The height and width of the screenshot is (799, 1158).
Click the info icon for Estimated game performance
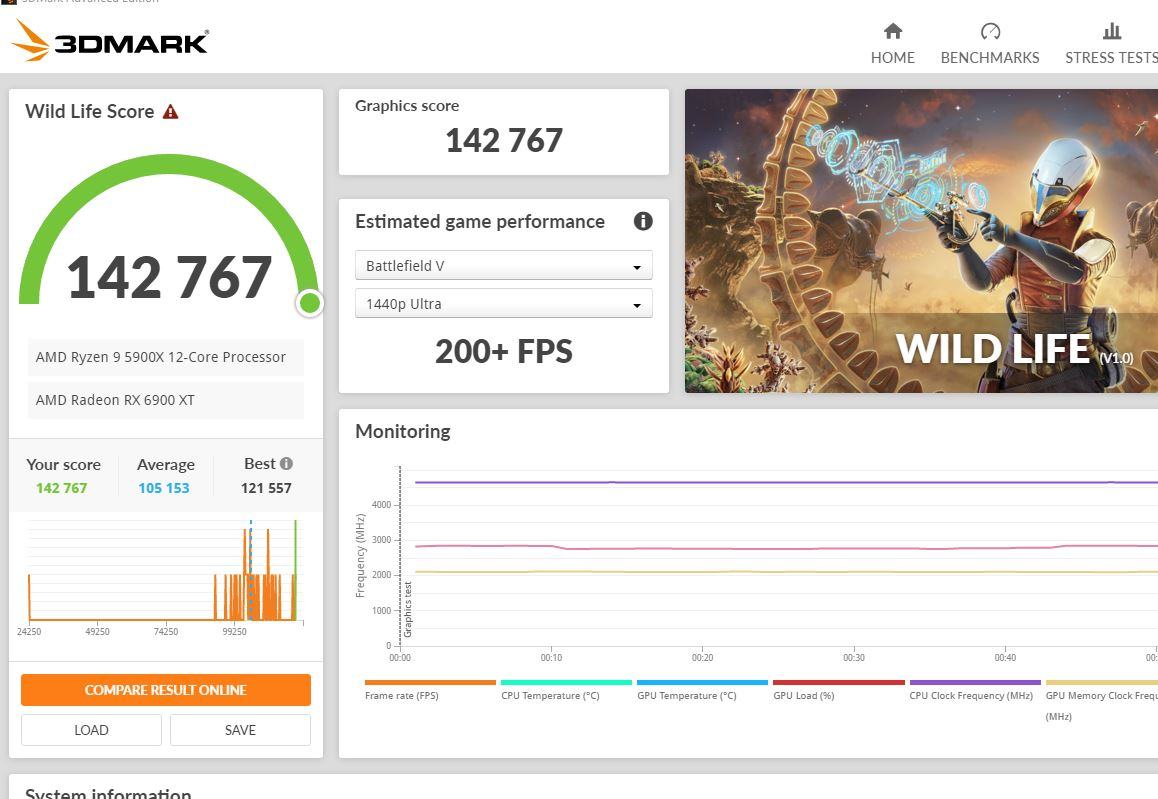click(643, 221)
